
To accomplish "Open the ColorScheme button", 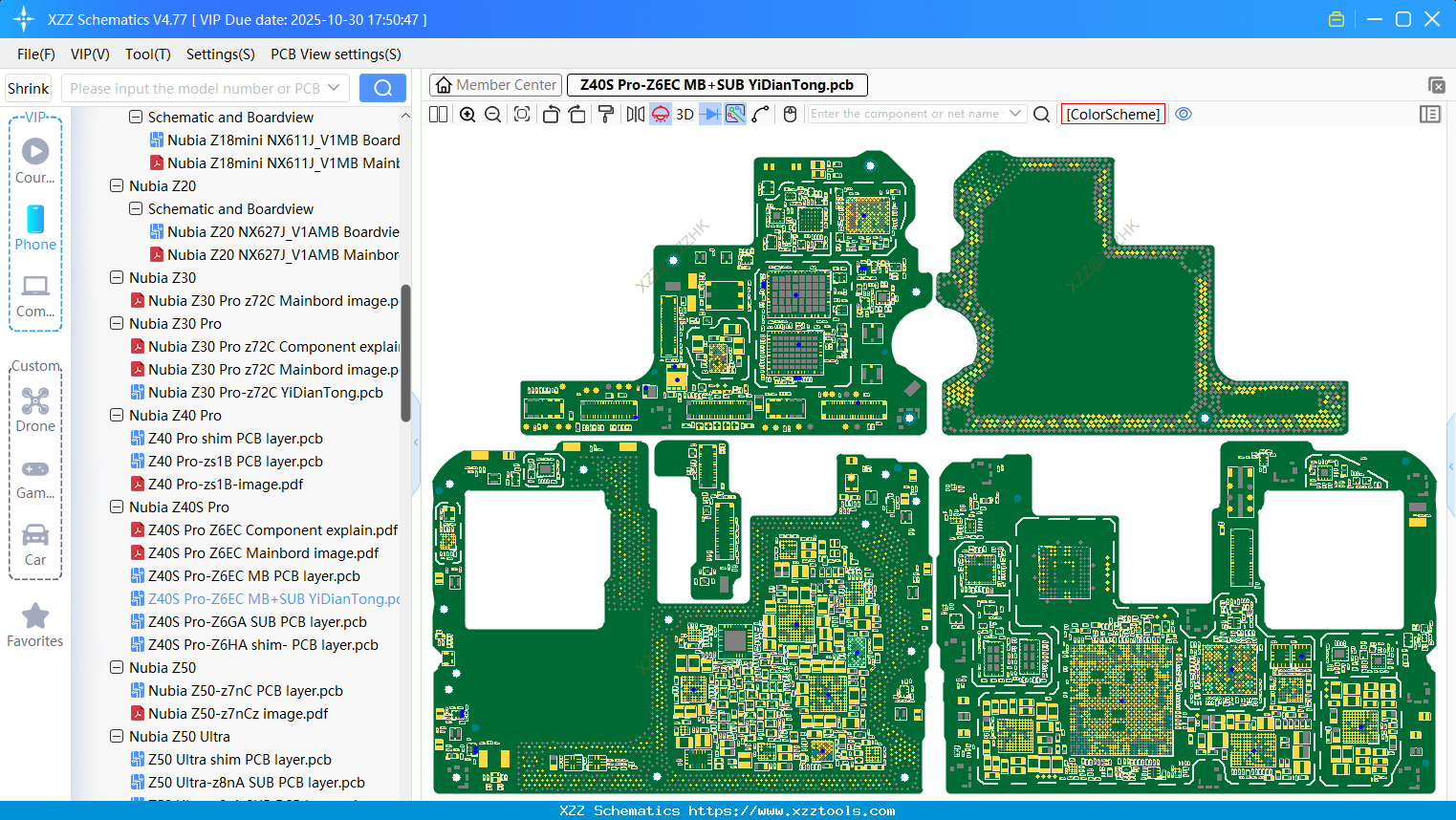I will 1113,115.
